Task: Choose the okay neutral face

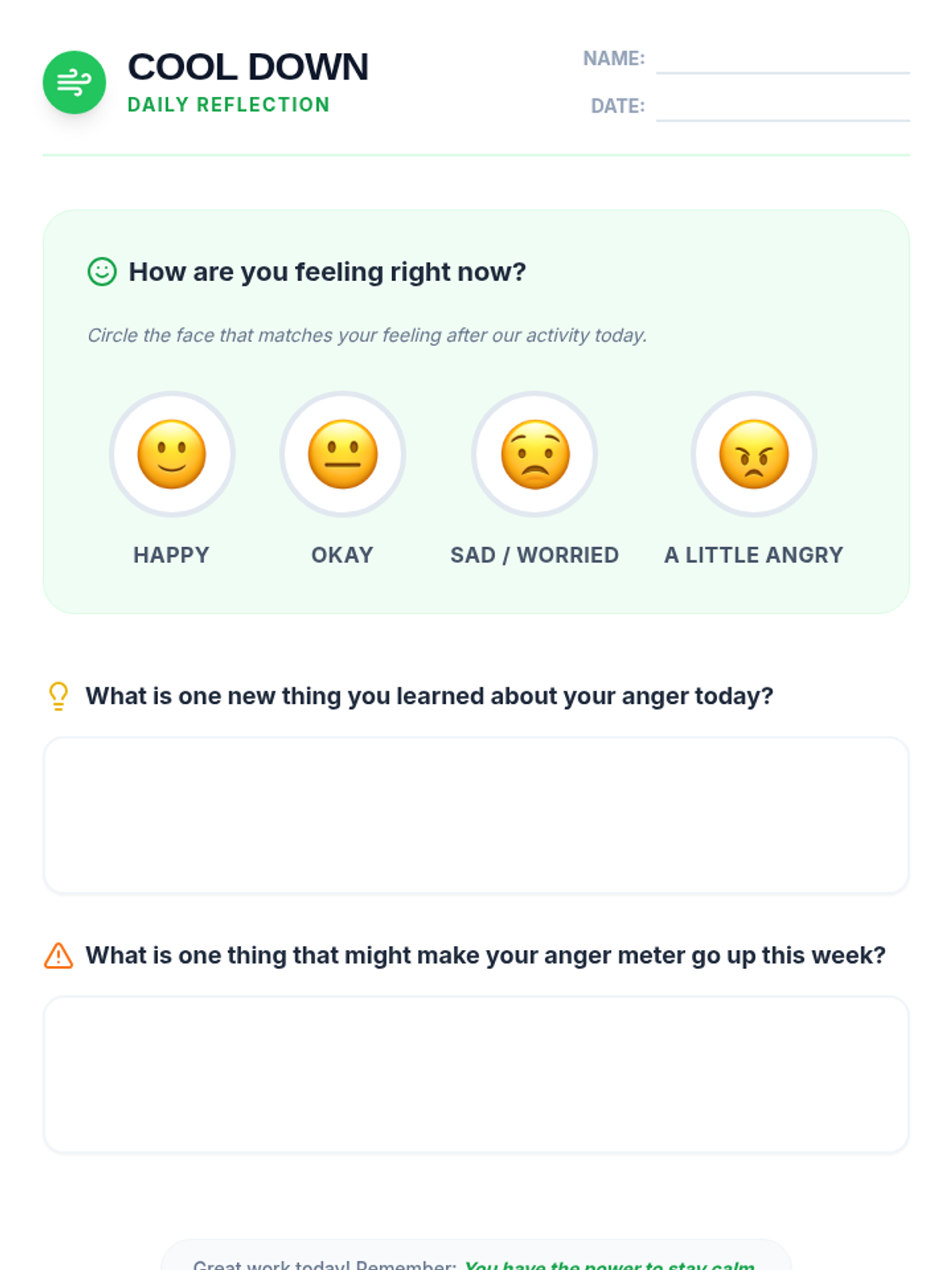Action: click(x=342, y=454)
